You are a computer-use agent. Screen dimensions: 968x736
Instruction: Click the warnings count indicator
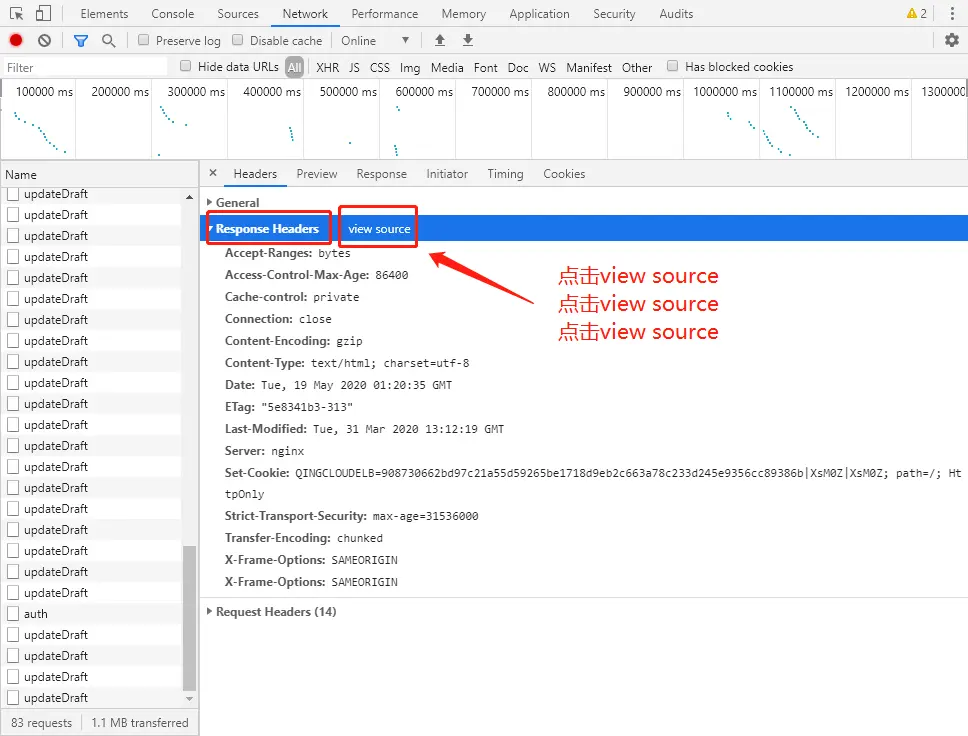pyautogui.click(x=917, y=14)
